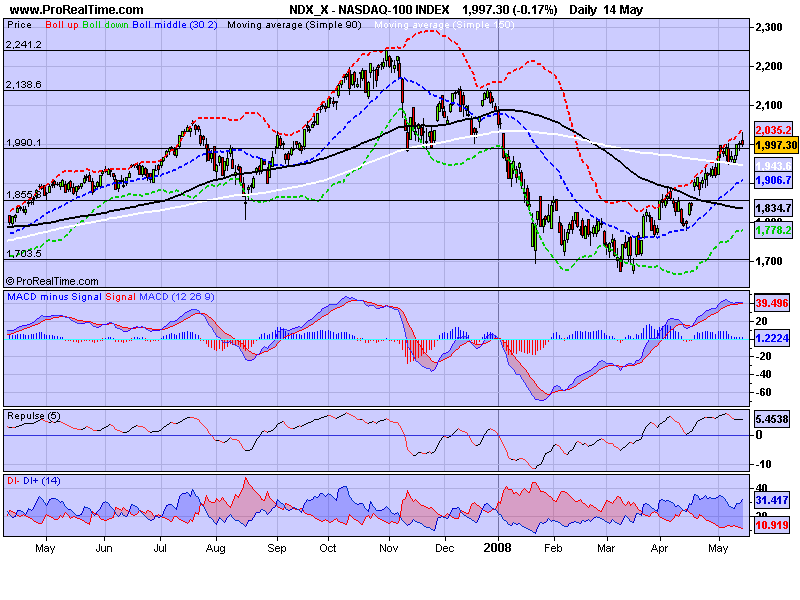Click the Aug label on time axis
The height and width of the screenshot is (600, 800).
(215, 548)
